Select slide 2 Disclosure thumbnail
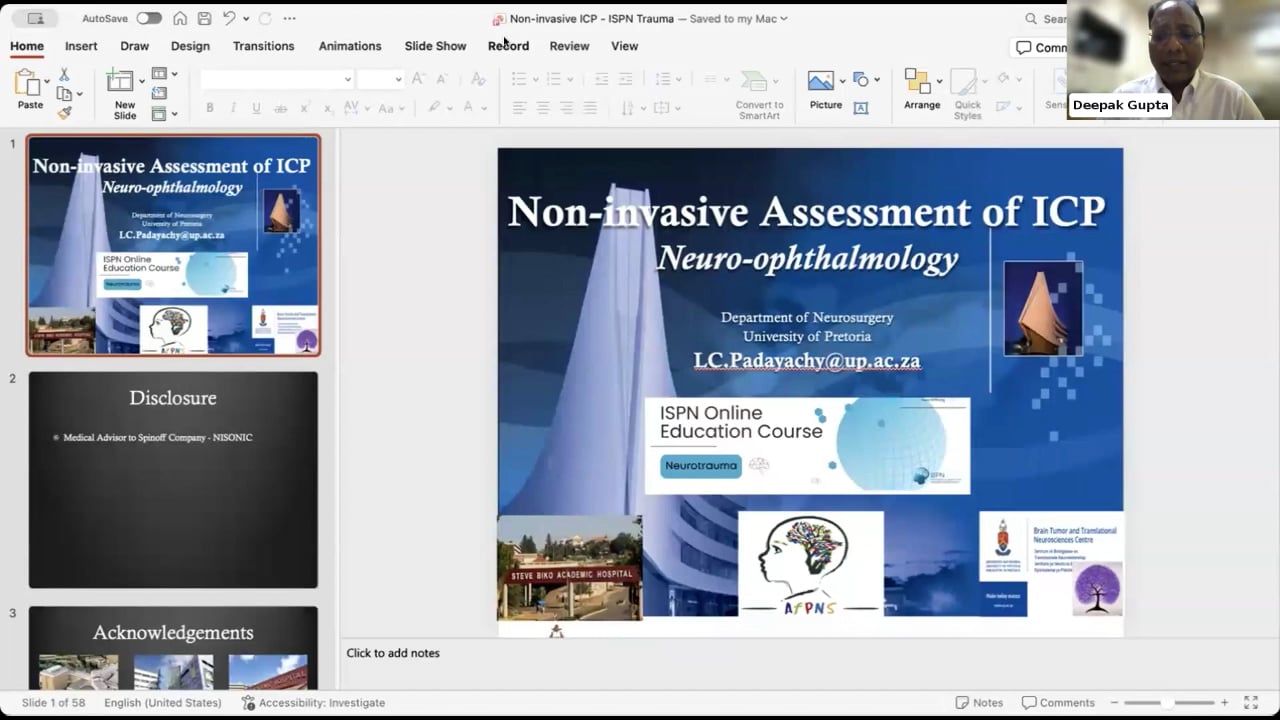1280x720 pixels. tap(173, 480)
